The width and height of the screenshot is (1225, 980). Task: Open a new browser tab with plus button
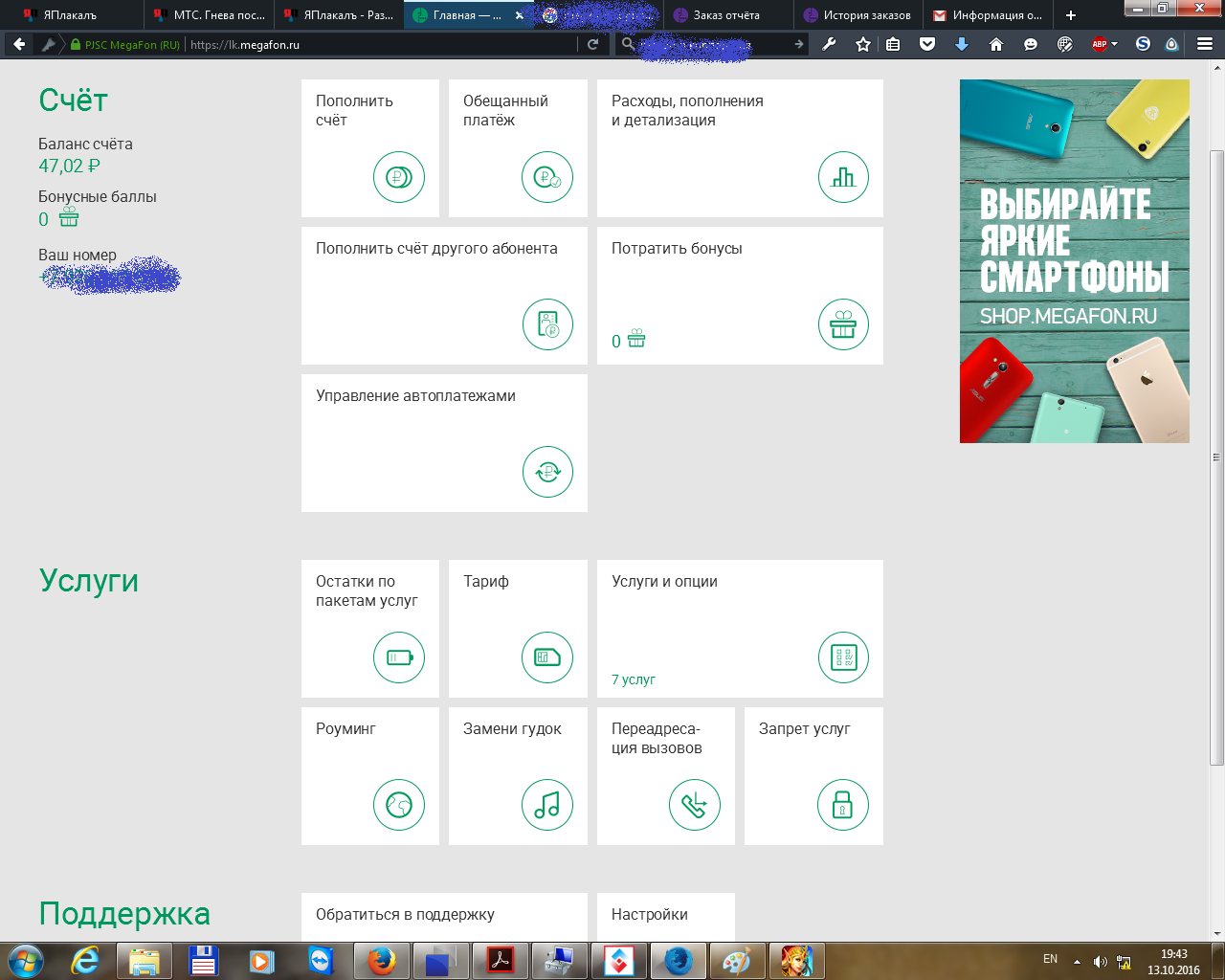1070,15
